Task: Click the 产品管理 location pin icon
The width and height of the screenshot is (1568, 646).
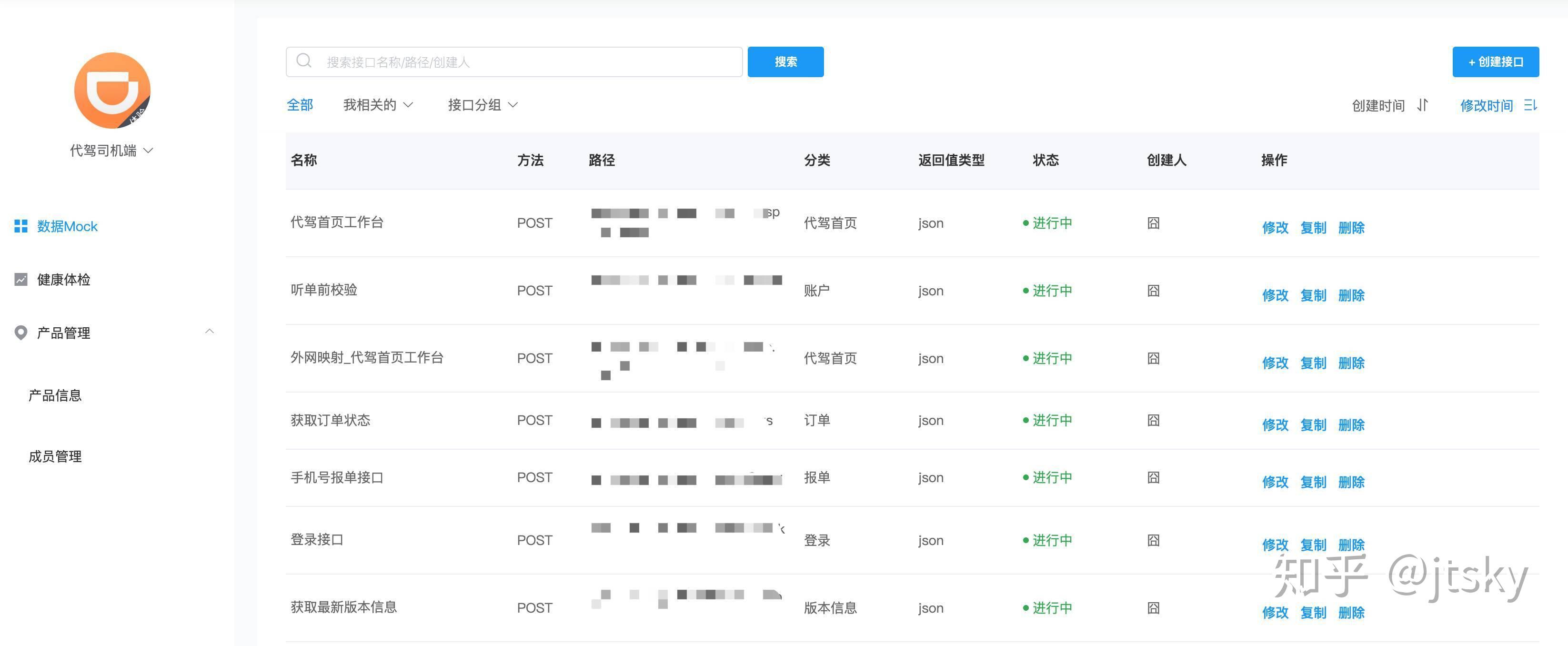Action: [x=20, y=333]
